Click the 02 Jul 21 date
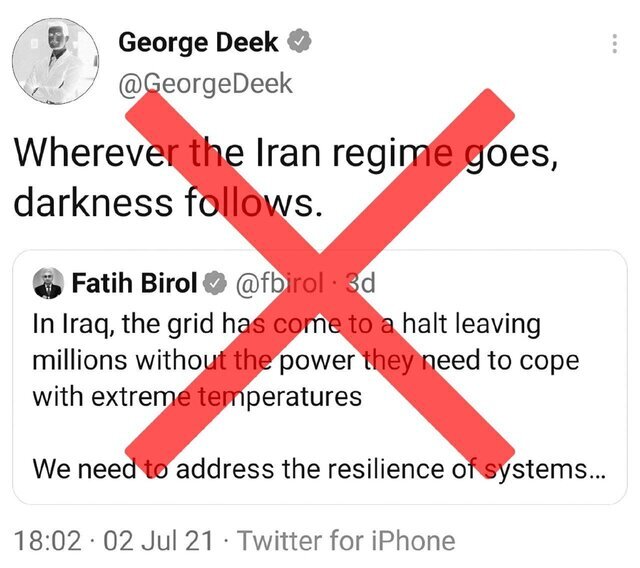The height and width of the screenshot is (568, 640). pyautogui.click(x=159, y=541)
